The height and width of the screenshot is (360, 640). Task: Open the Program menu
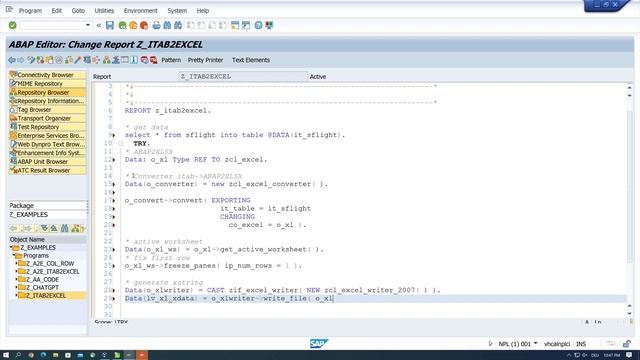[x=30, y=11]
